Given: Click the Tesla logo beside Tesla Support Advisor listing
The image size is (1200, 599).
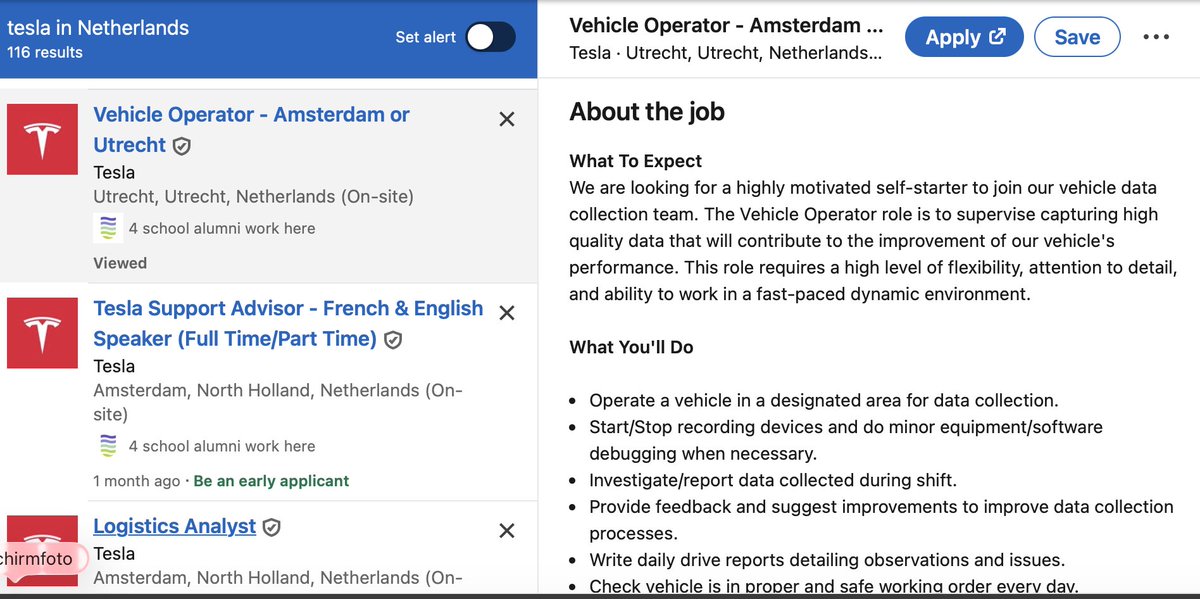Looking at the screenshot, I should click(x=42, y=333).
